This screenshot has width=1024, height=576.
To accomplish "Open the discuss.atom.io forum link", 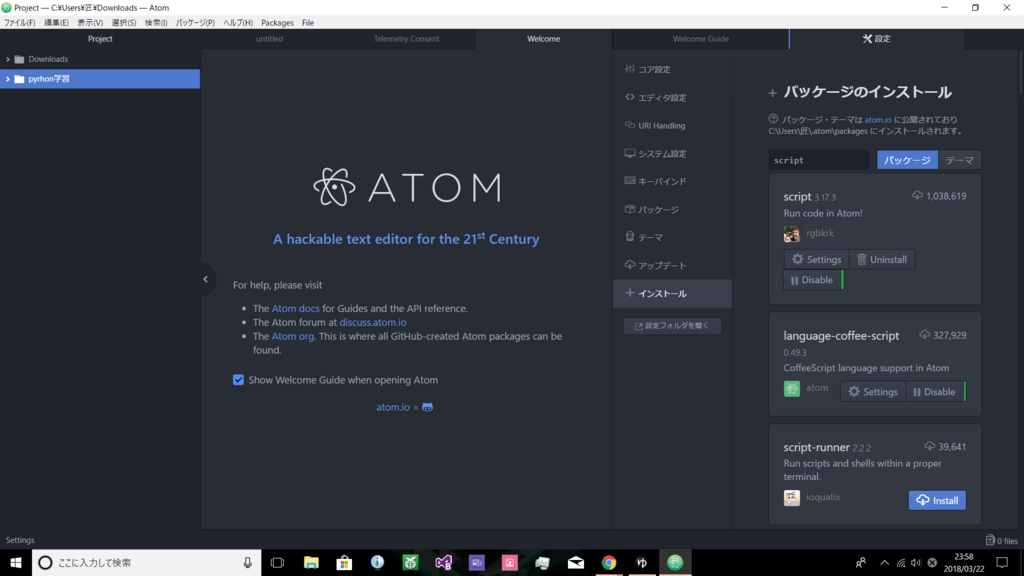I will 373,322.
